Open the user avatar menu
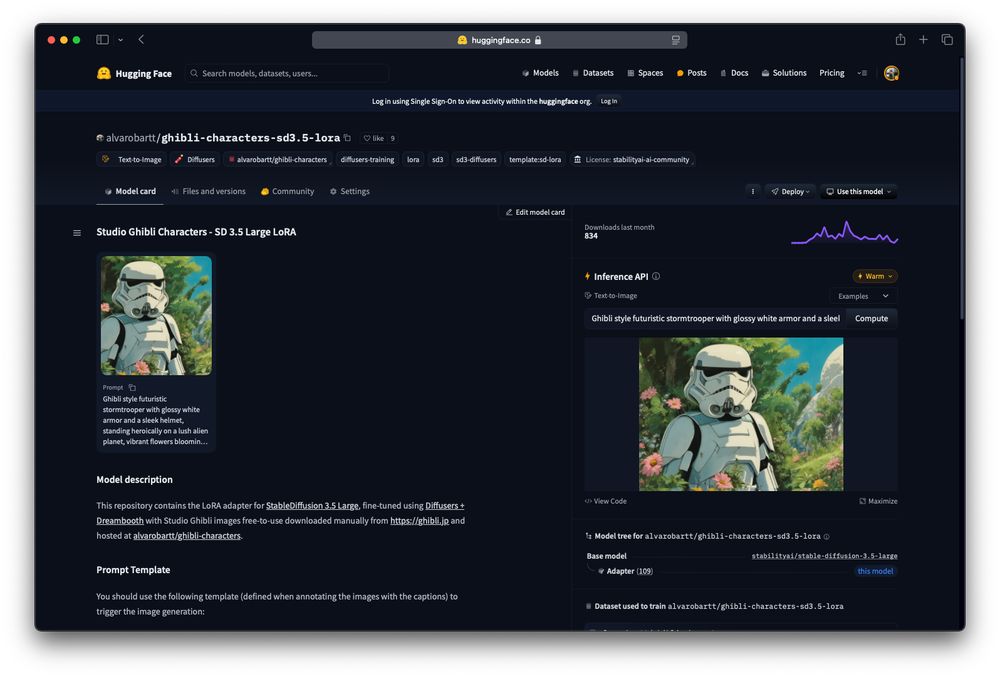This screenshot has height=677, width=1000. 891,73
